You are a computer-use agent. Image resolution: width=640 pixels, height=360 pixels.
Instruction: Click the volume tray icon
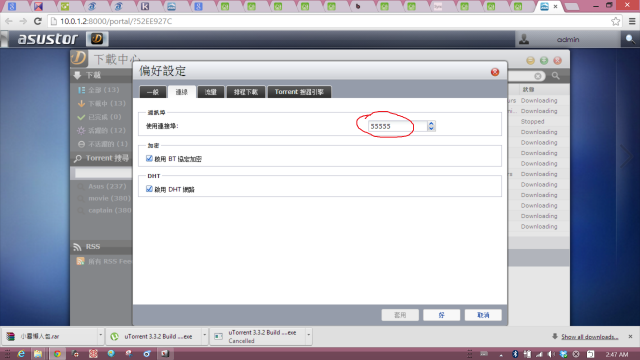(551, 354)
